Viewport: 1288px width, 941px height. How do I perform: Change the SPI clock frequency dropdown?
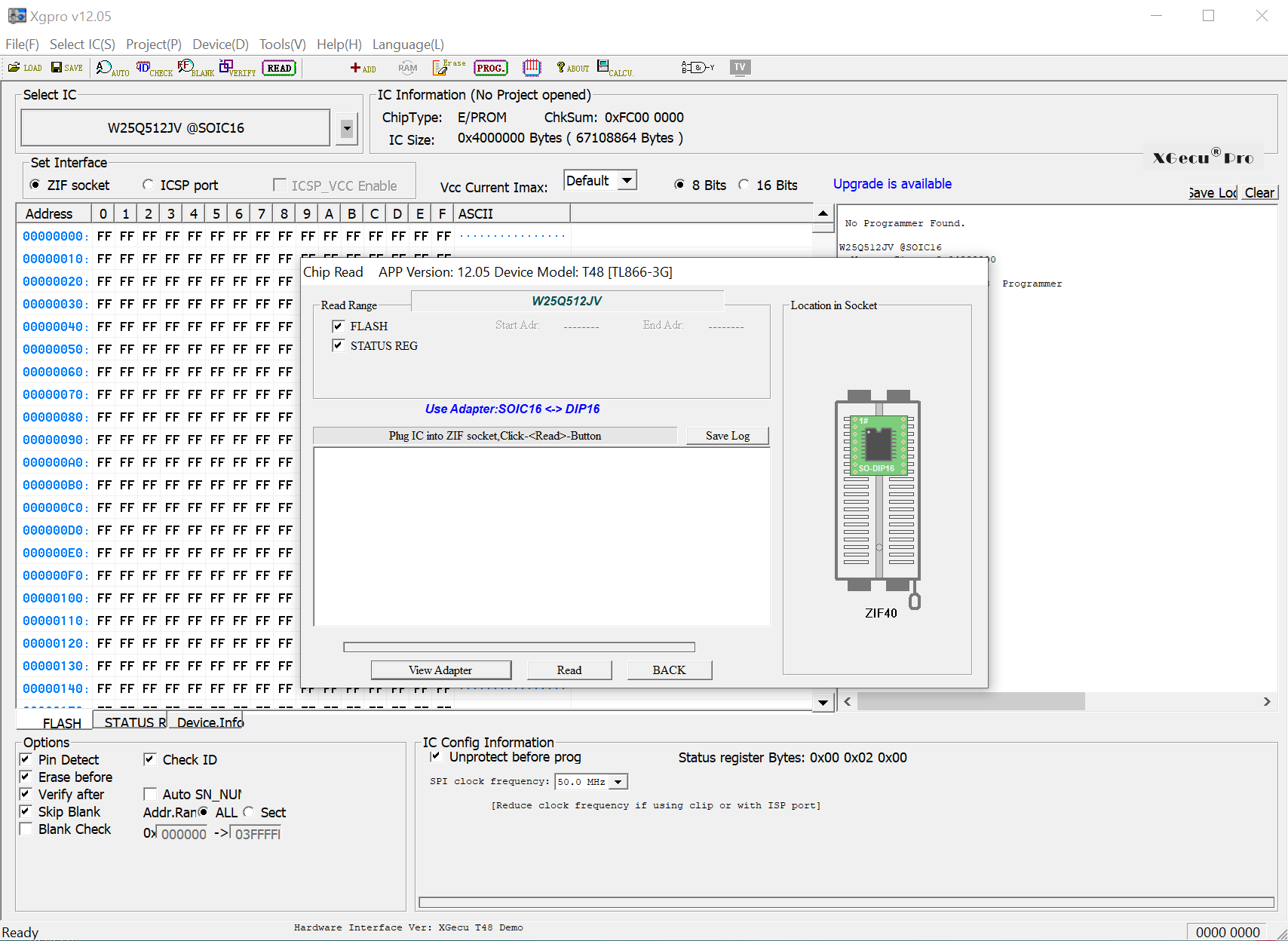click(x=618, y=781)
